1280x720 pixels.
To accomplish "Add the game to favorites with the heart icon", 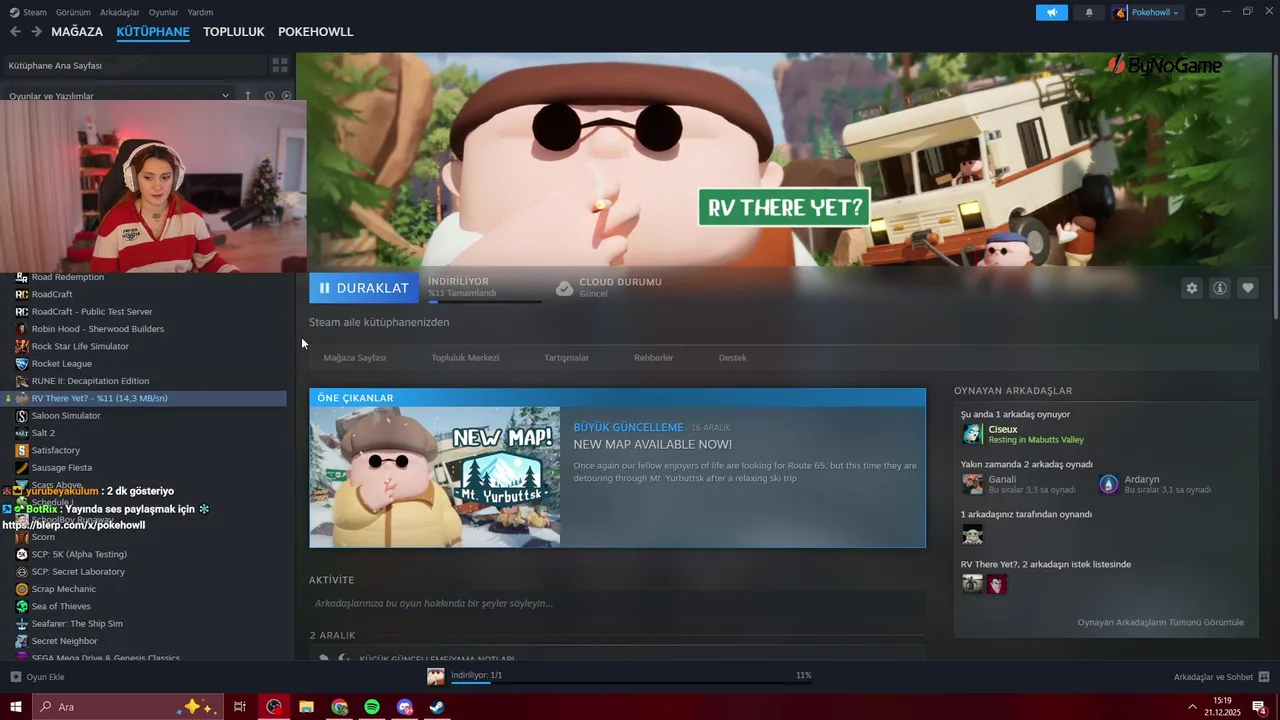I will click(x=1248, y=288).
